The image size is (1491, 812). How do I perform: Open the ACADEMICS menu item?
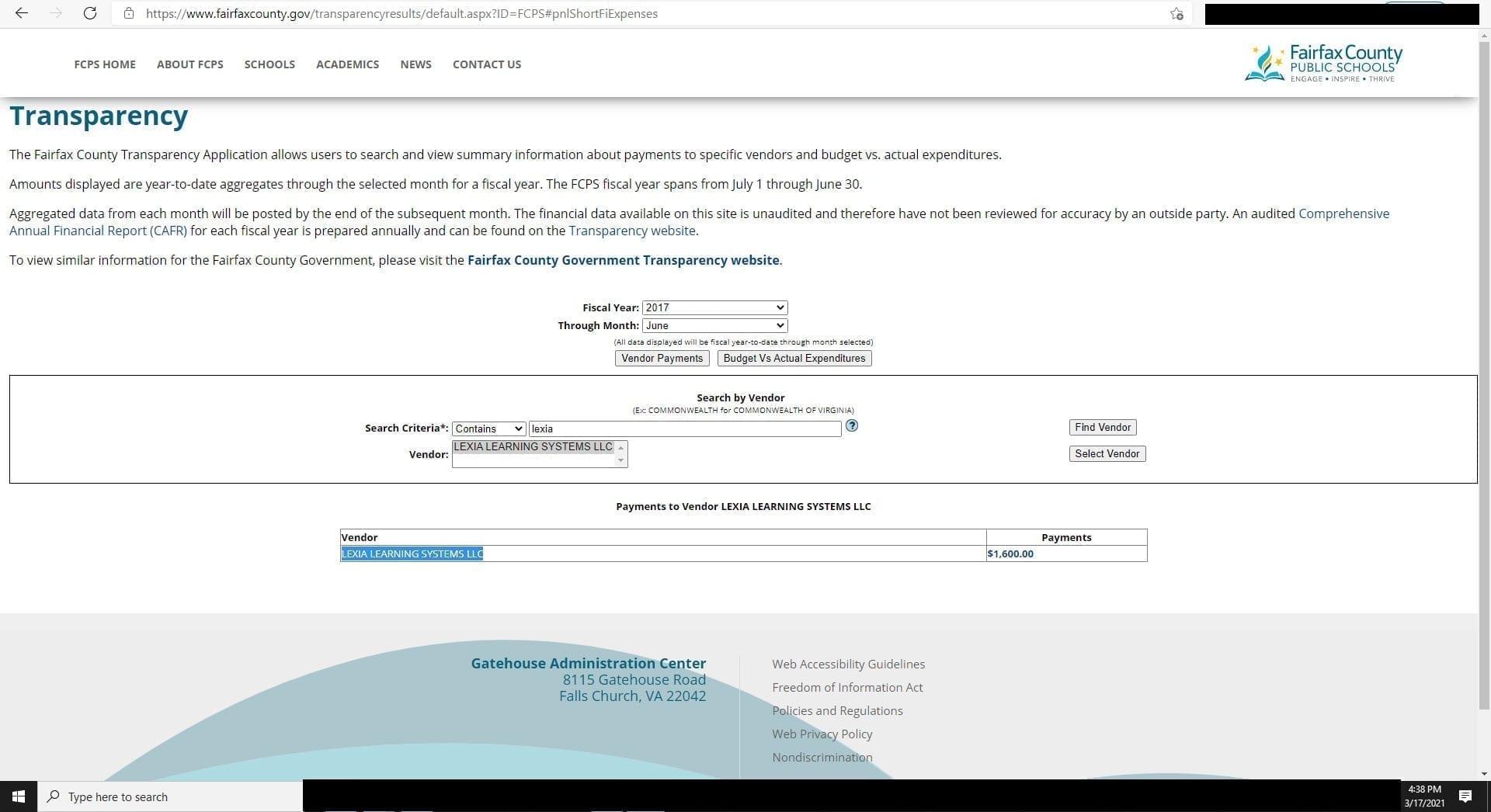pyautogui.click(x=348, y=64)
